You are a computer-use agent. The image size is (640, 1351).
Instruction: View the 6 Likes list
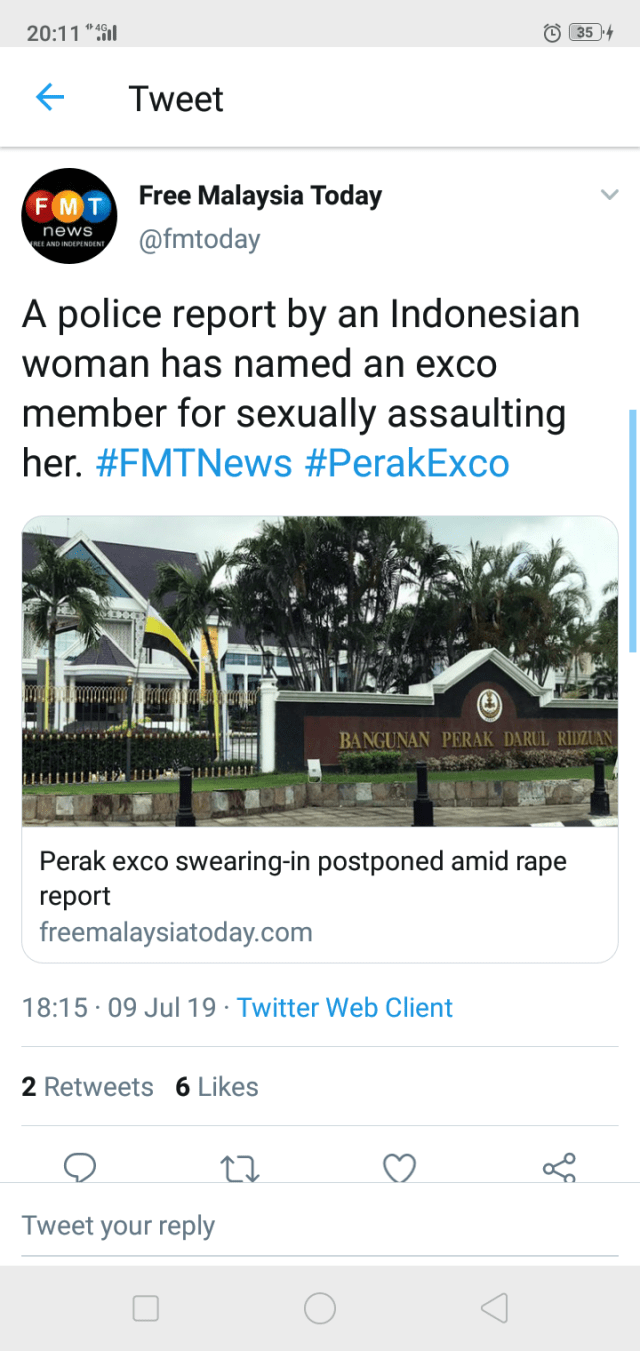217,1087
